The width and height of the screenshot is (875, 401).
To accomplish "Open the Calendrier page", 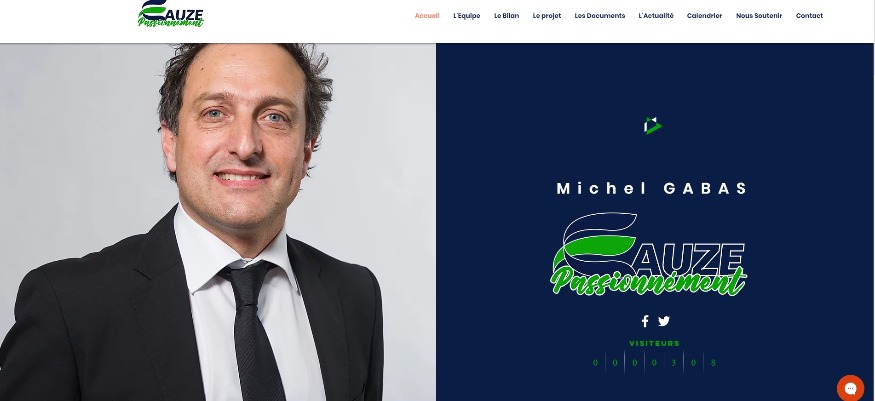I will pos(704,16).
